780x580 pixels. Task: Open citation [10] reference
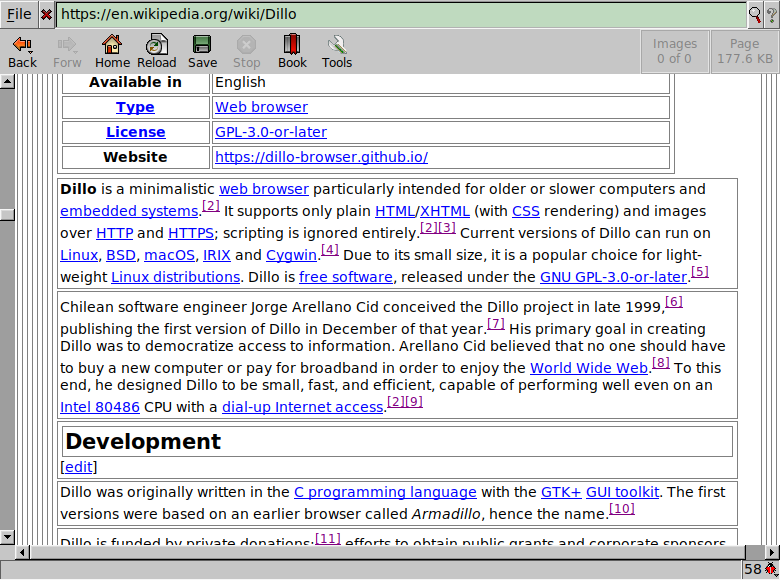(622, 508)
